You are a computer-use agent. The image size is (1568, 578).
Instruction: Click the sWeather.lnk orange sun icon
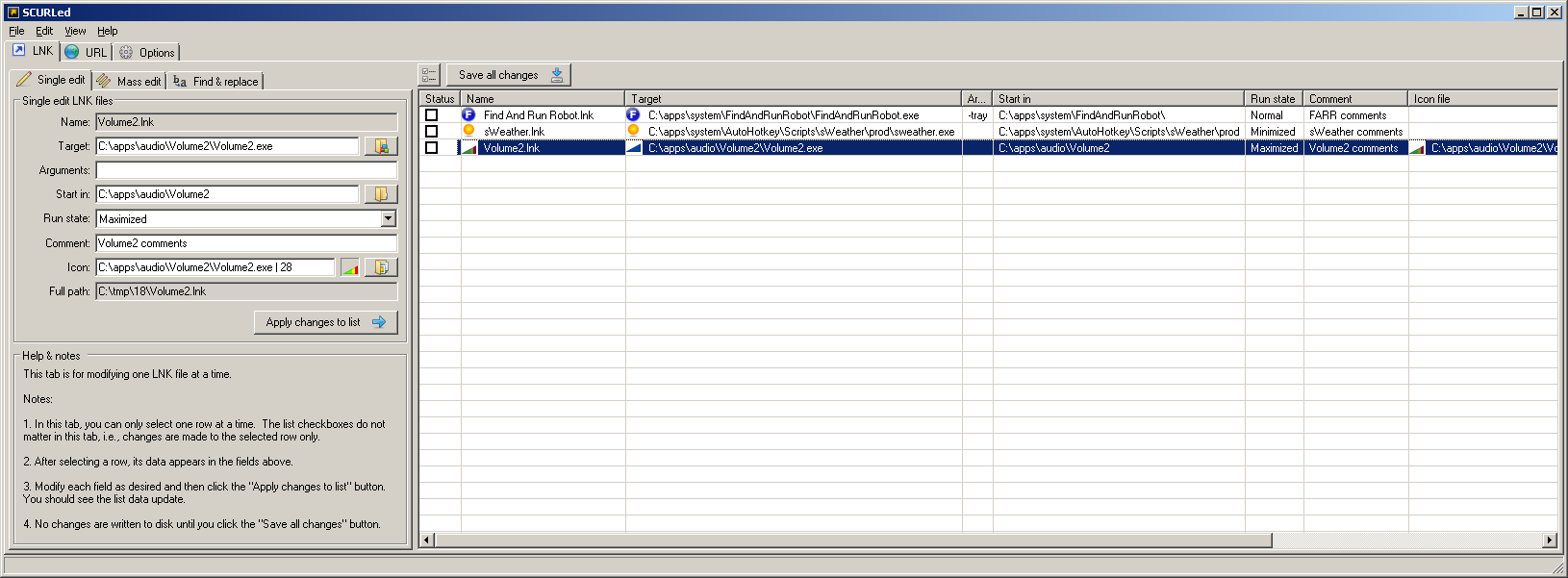coord(468,131)
